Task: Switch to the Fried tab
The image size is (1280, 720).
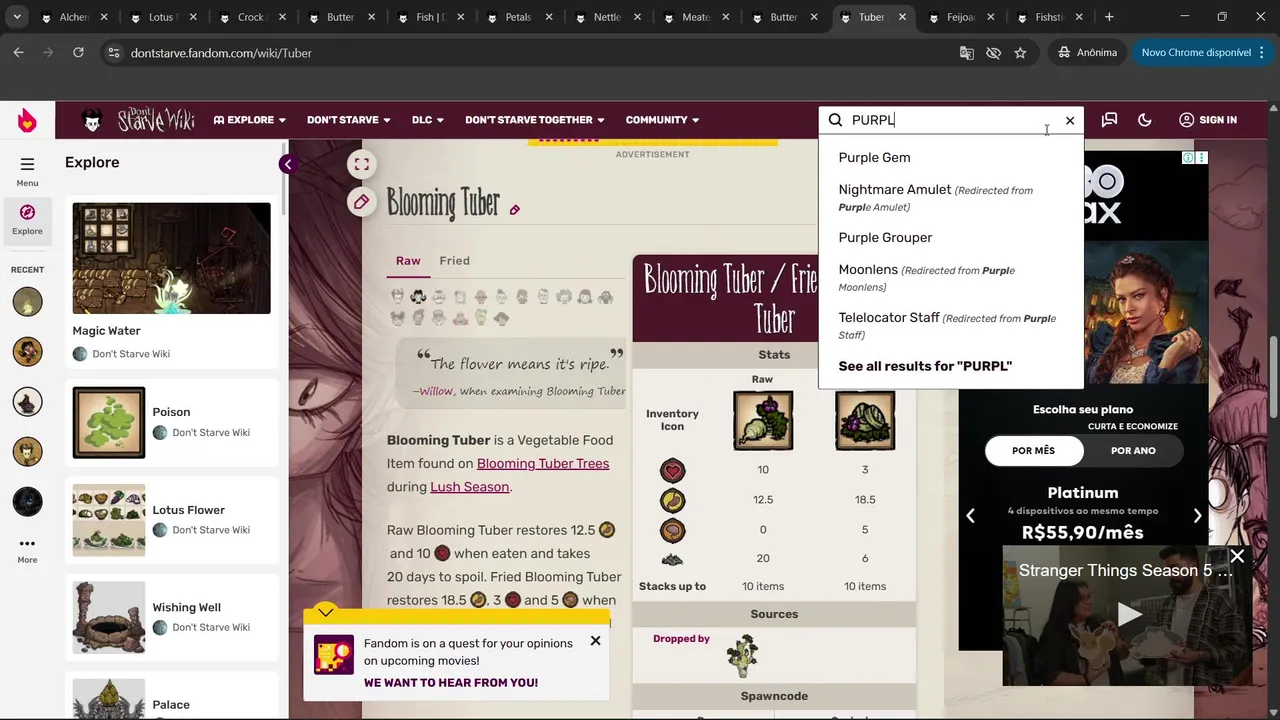Action: [x=454, y=261]
